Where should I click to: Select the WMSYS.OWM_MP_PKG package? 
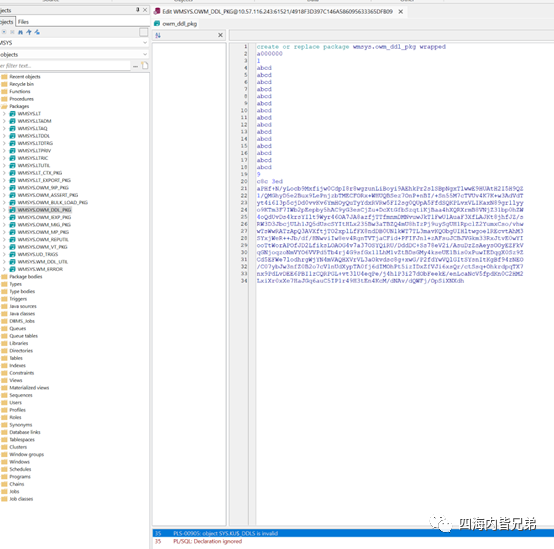pyautogui.click(x=43, y=232)
